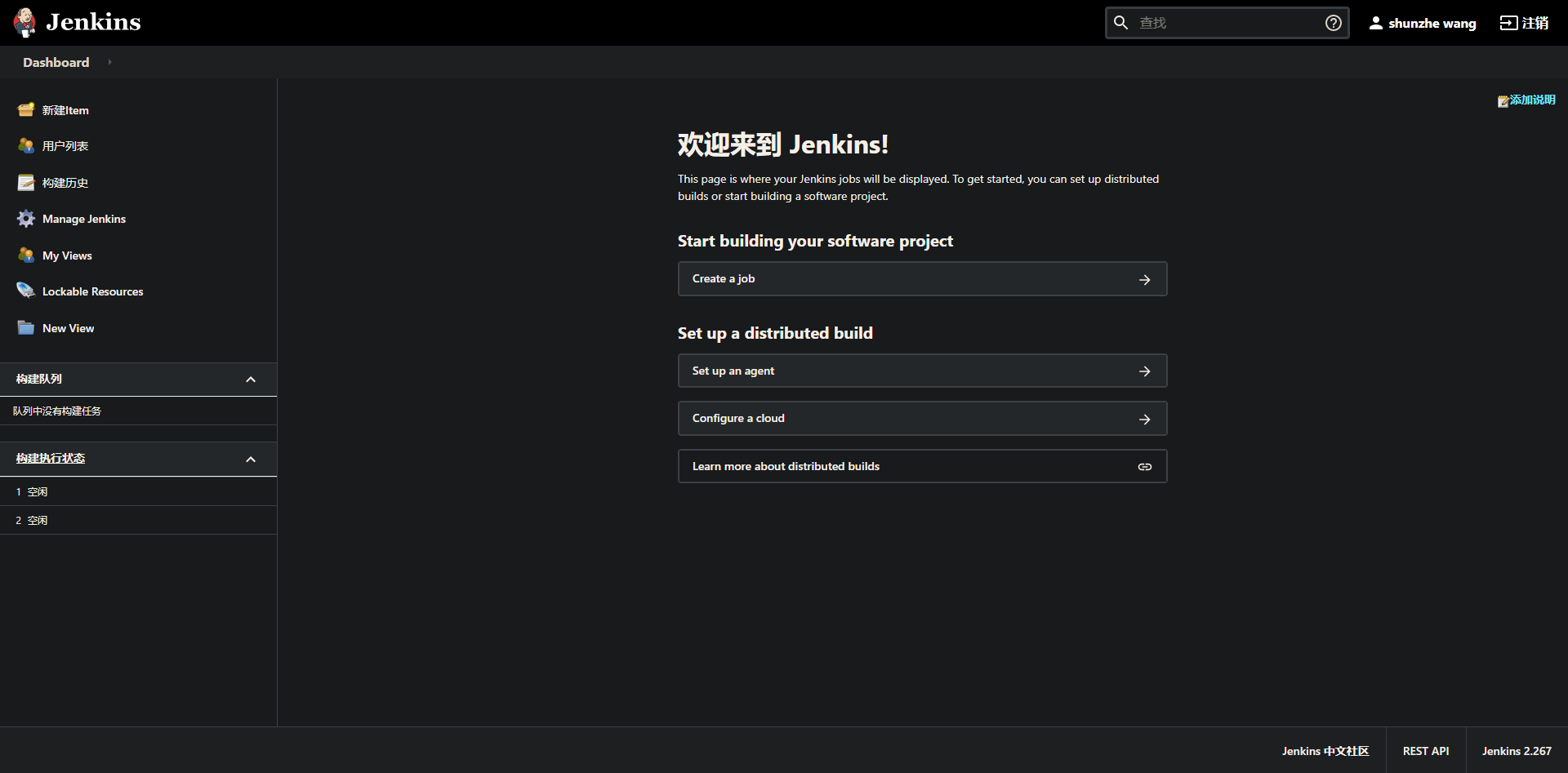This screenshot has height=773, width=1568.
Task: Open My Views in sidebar
Action: click(67, 255)
